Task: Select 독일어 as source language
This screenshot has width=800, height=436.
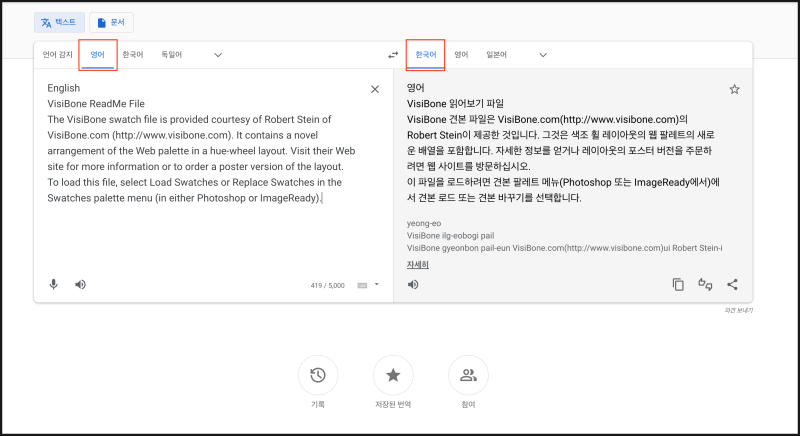Action: pyautogui.click(x=171, y=55)
